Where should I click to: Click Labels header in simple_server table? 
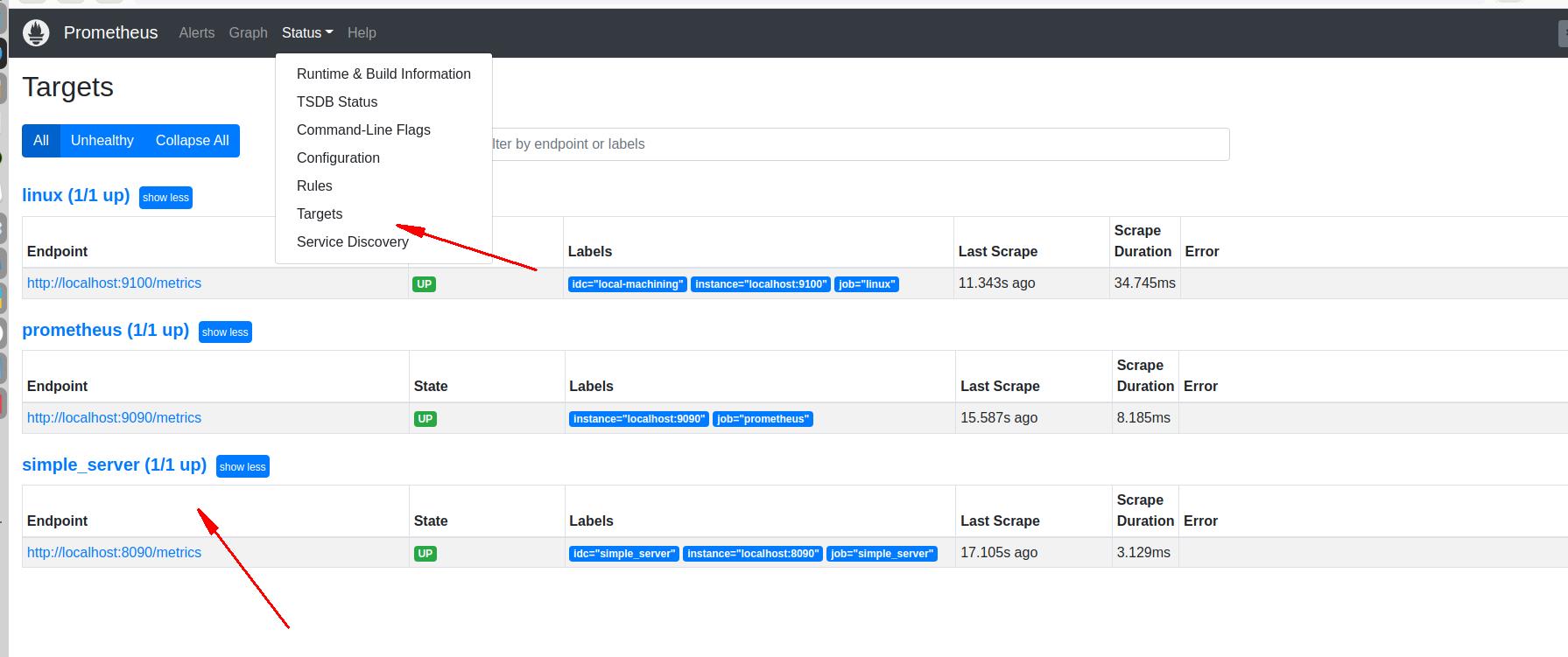coord(591,521)
